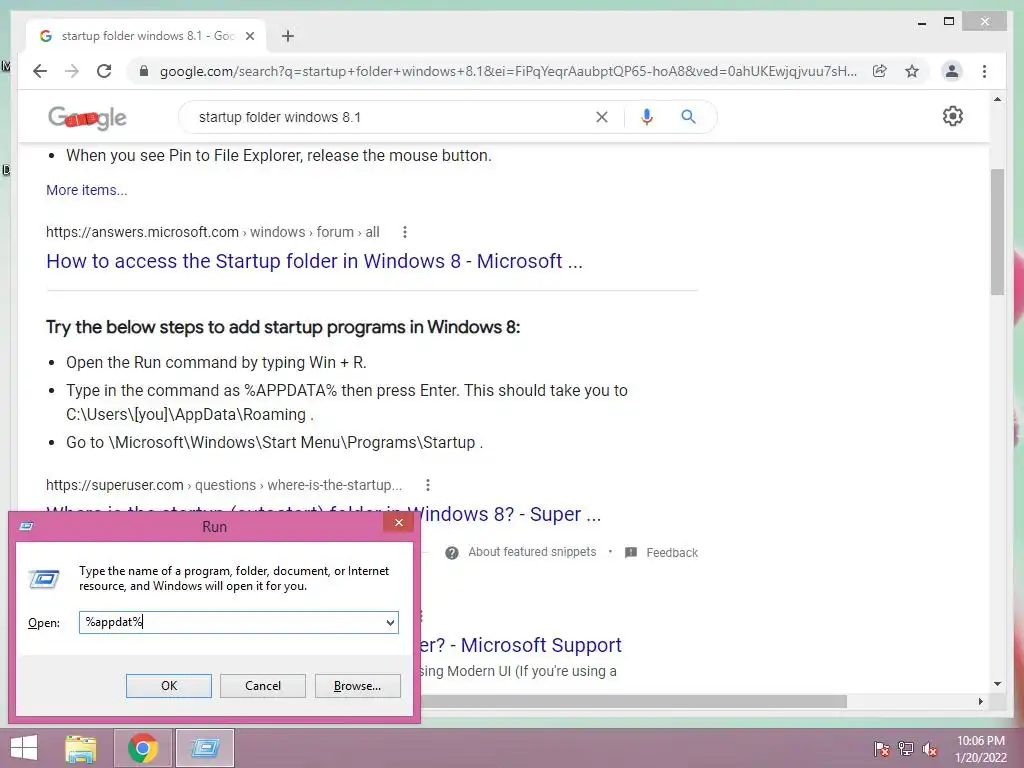
Task: Open the Chrome profile avatar
Action: pyautogui.click(x=952, y=71)
